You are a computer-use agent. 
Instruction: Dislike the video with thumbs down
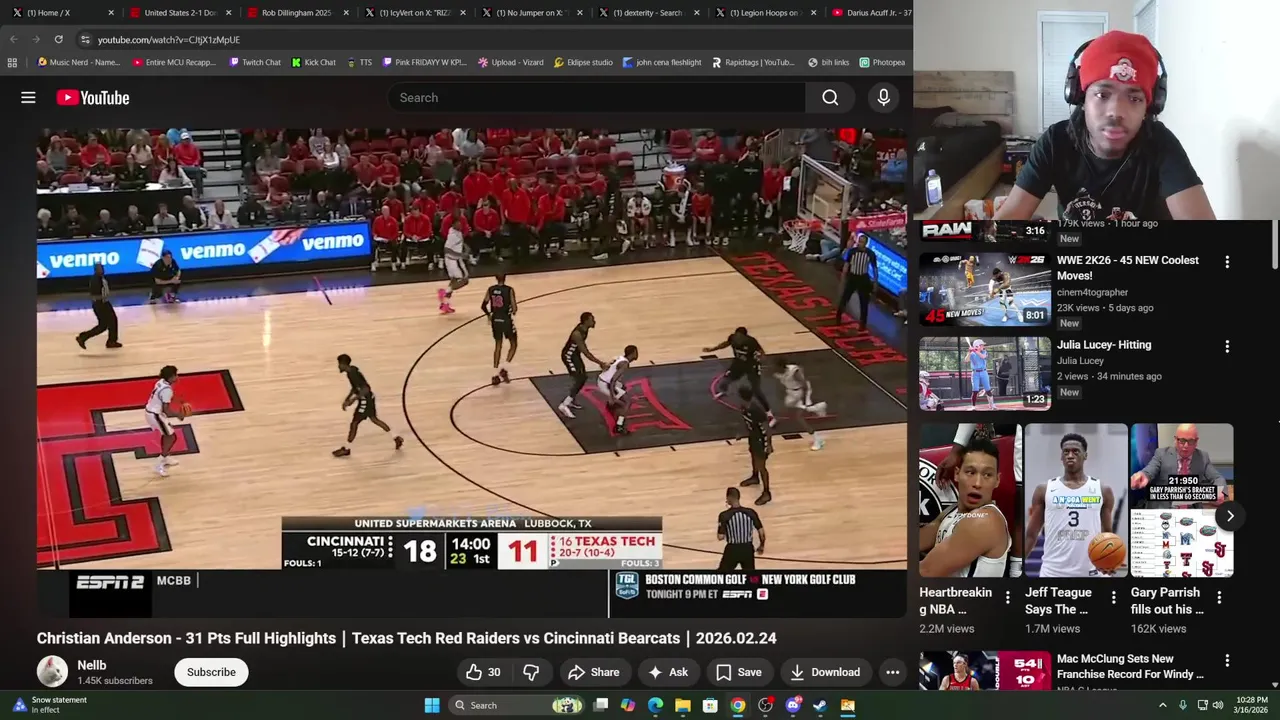(x=532, y=672)
